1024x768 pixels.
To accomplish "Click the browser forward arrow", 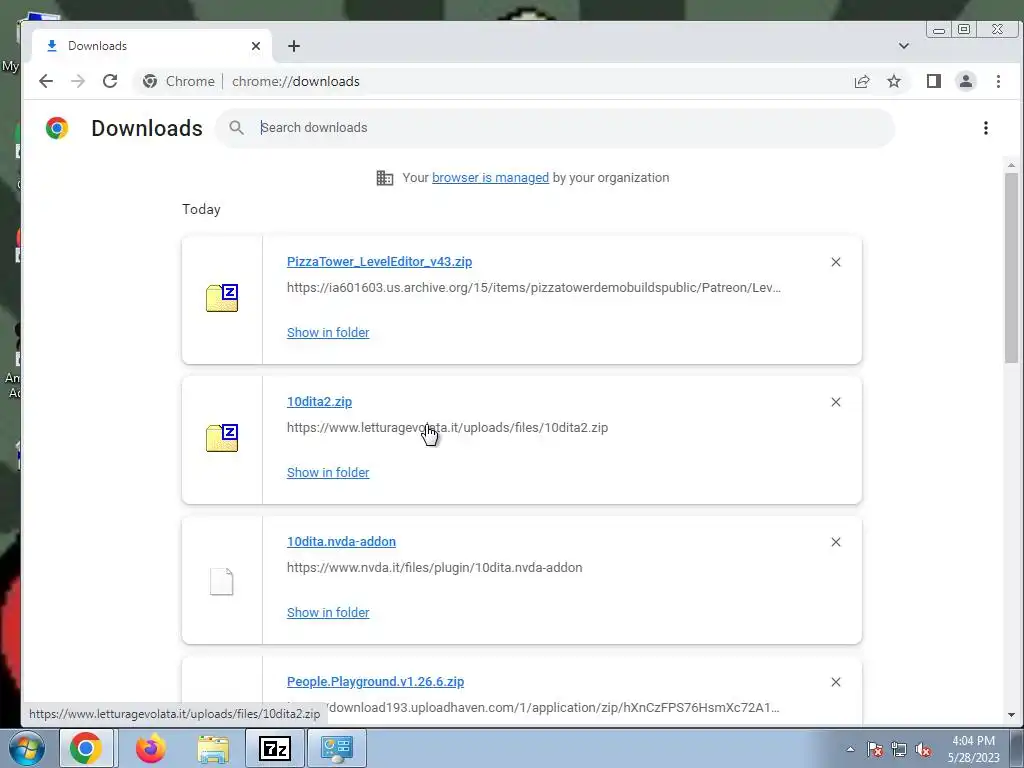I will pos(78,81).
